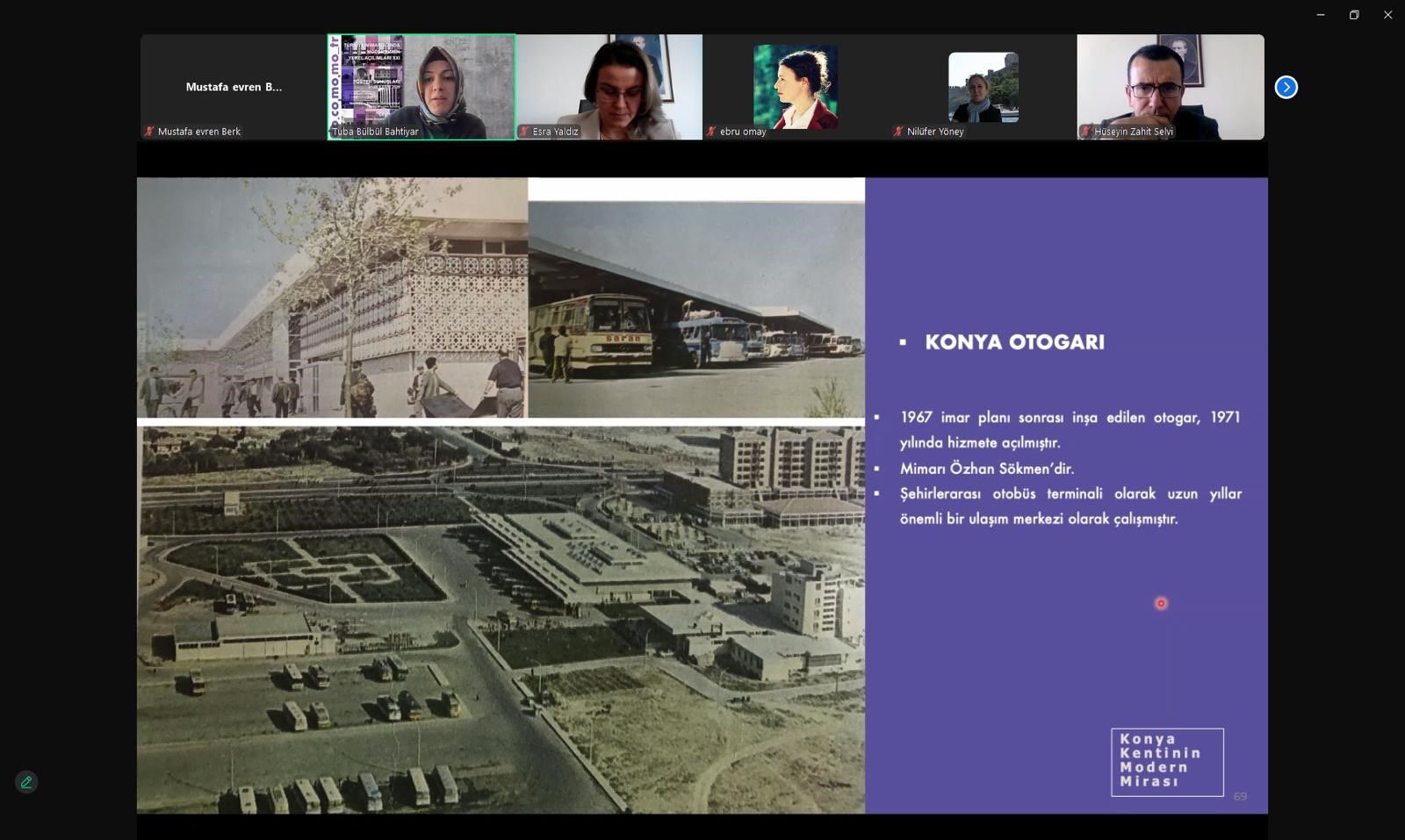This screenshot has height=840, width=1405.
Task: Click the Konya Kentinin Modern Mirası logo box
Action: [1167, 762]
